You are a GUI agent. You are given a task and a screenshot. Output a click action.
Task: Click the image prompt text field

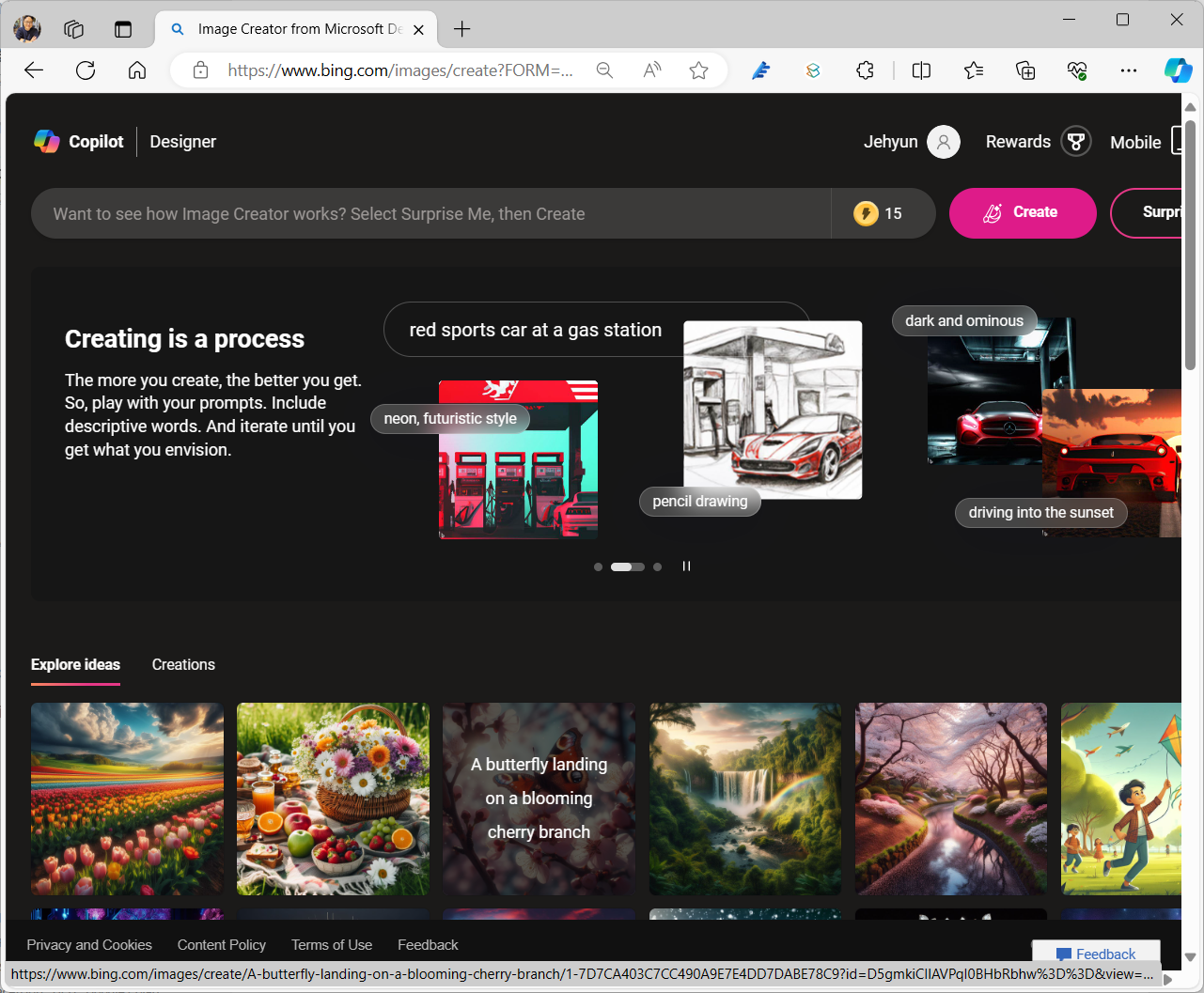point(430,213)
